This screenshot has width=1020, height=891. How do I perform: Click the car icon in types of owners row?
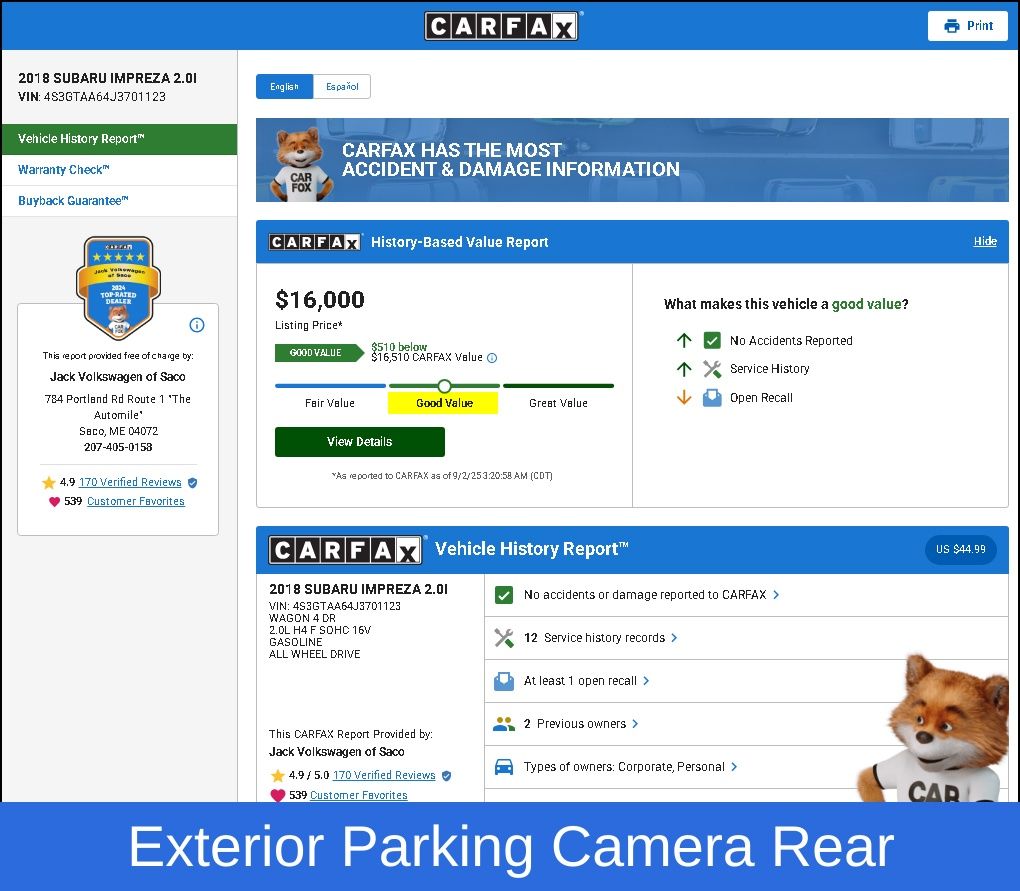503,767
